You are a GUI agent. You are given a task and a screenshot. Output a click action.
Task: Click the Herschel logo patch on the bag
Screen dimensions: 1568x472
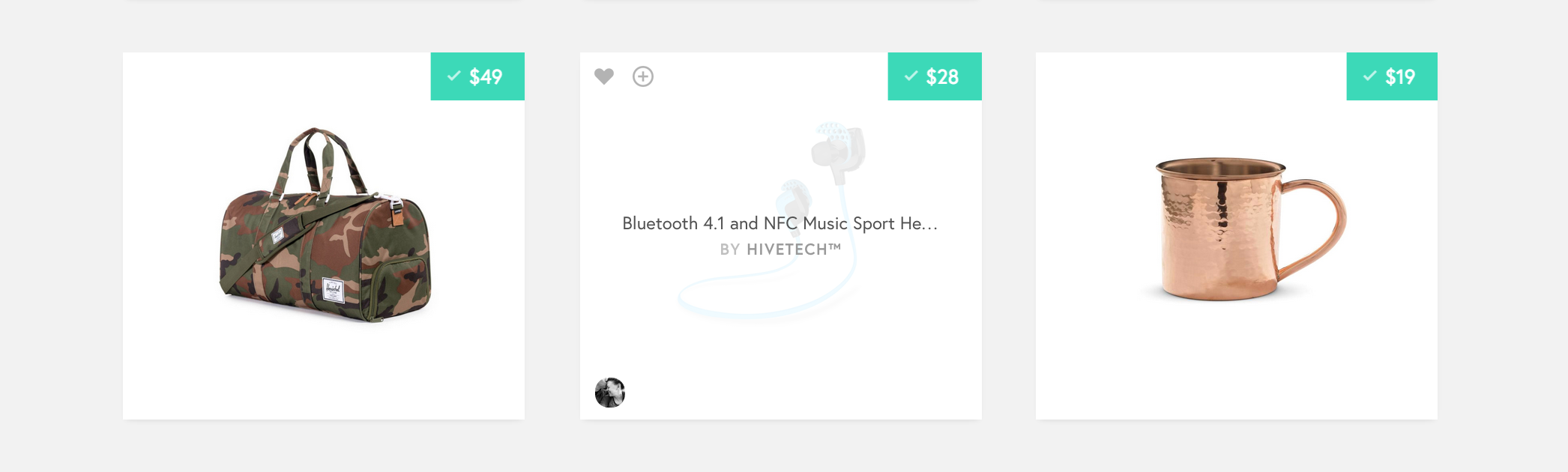click(333, 289)
